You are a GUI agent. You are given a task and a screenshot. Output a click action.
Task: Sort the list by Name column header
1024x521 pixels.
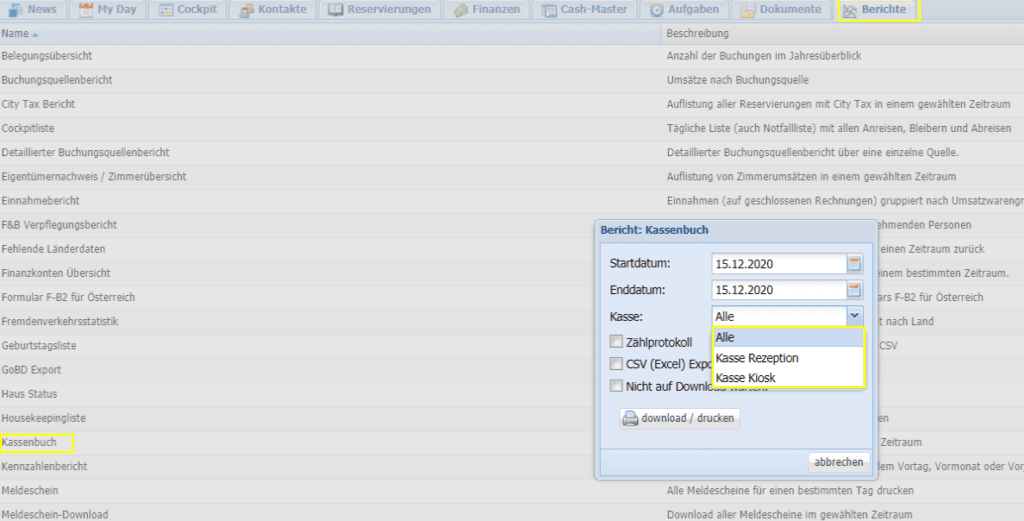tap(15, 33)
